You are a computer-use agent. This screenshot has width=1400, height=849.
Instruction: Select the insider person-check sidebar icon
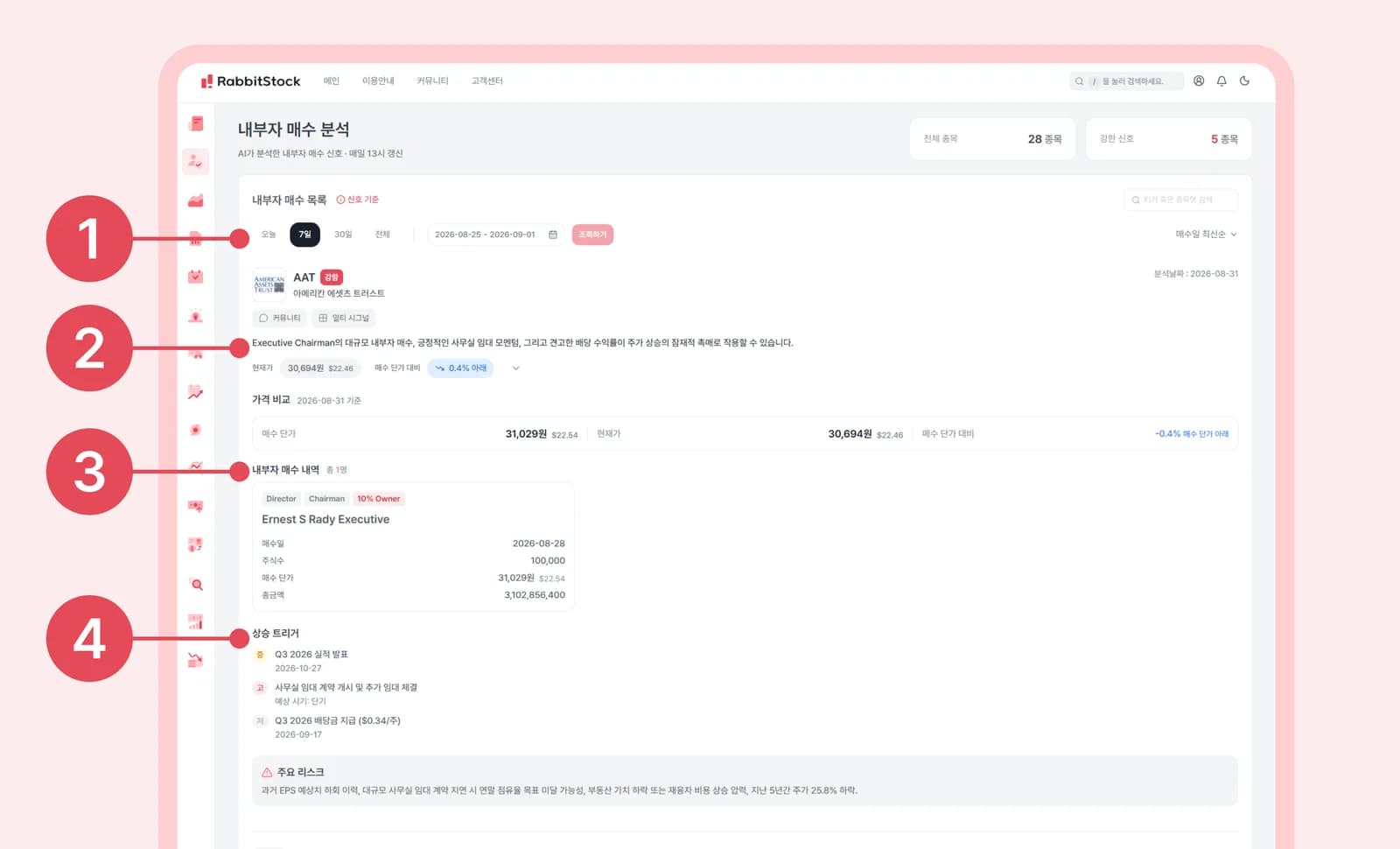196,162
